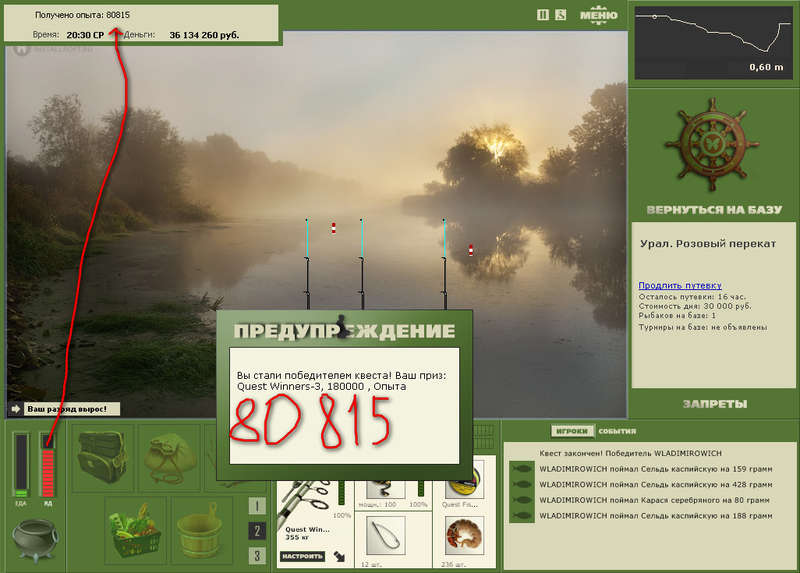
Task: Click the 0,60 m depth value
Action: pyautogui.click(x=766, y=67)
